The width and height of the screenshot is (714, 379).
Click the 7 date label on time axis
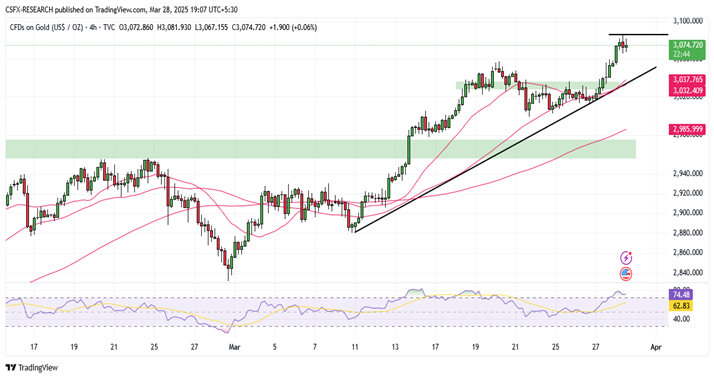click(x=315, y=347)
